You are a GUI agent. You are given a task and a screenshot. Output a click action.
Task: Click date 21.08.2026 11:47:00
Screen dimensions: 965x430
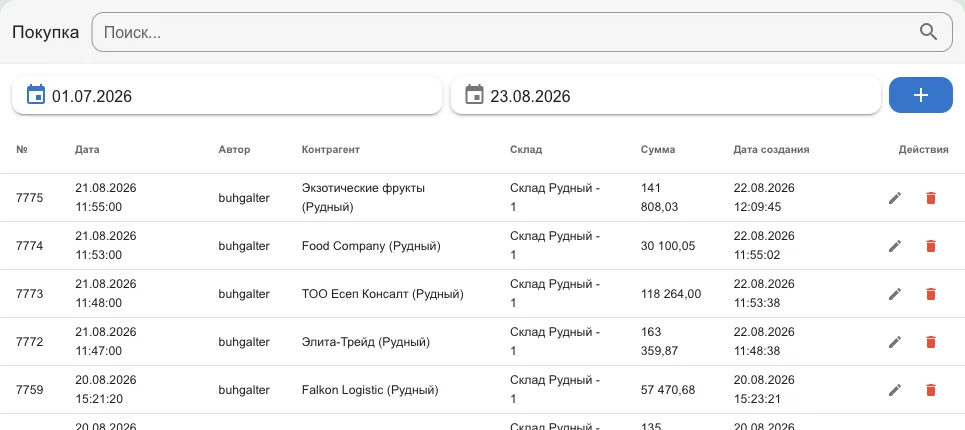[106, 341]
